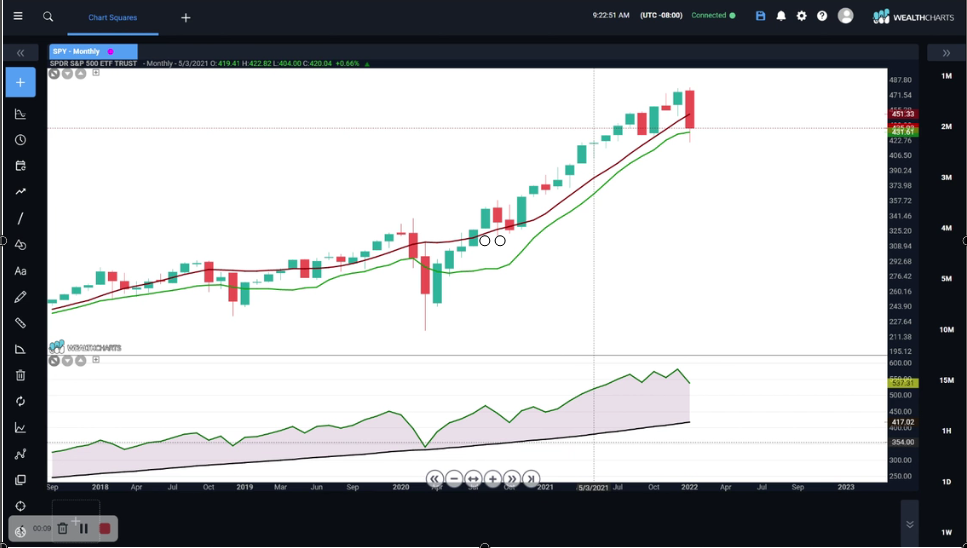Select the 10M timeframe
Image resolution: width=967 pixels, height=548 pixels.
[x=946, y=330]
